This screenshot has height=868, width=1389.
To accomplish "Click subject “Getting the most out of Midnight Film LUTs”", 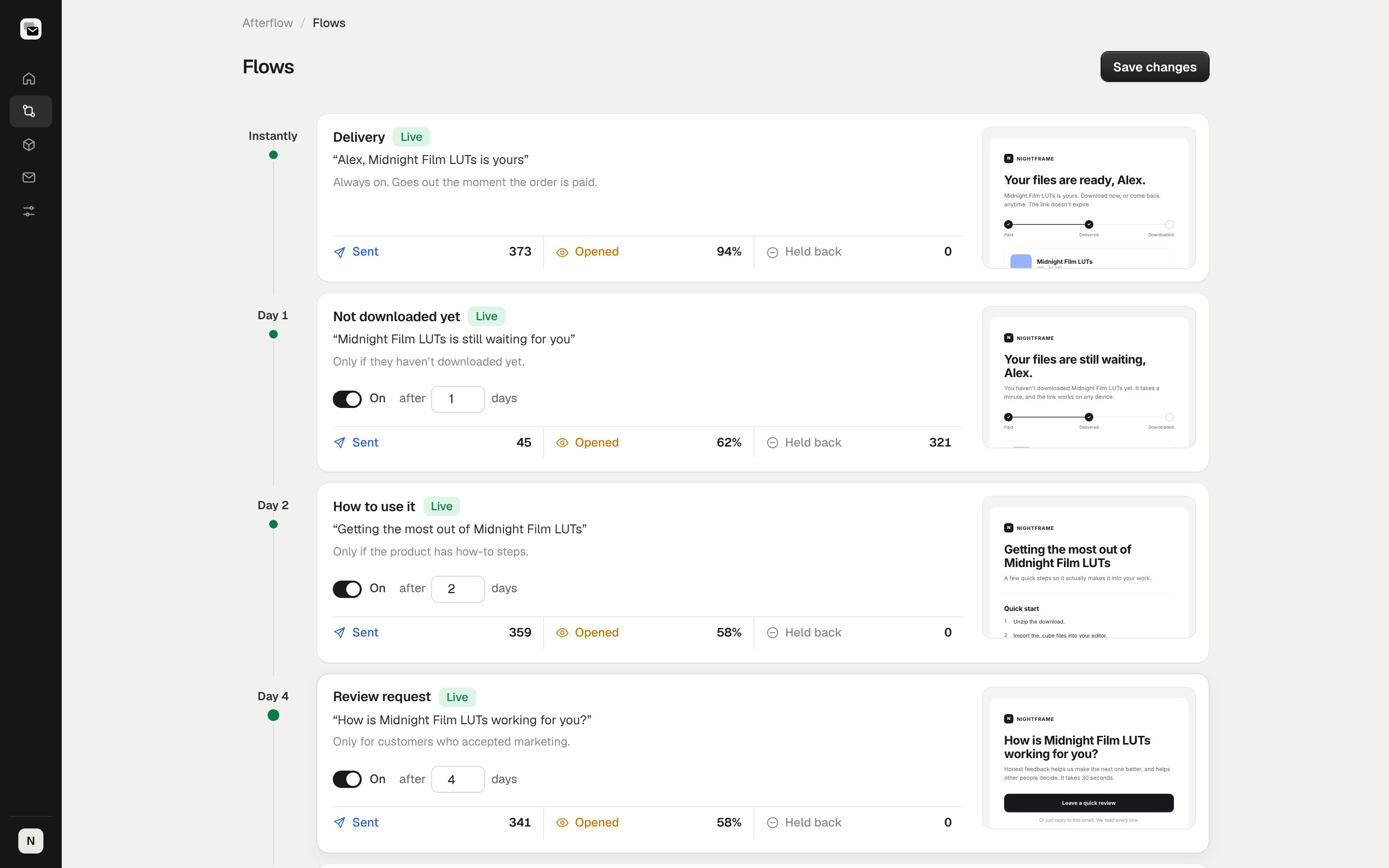I will click(460, 529).
